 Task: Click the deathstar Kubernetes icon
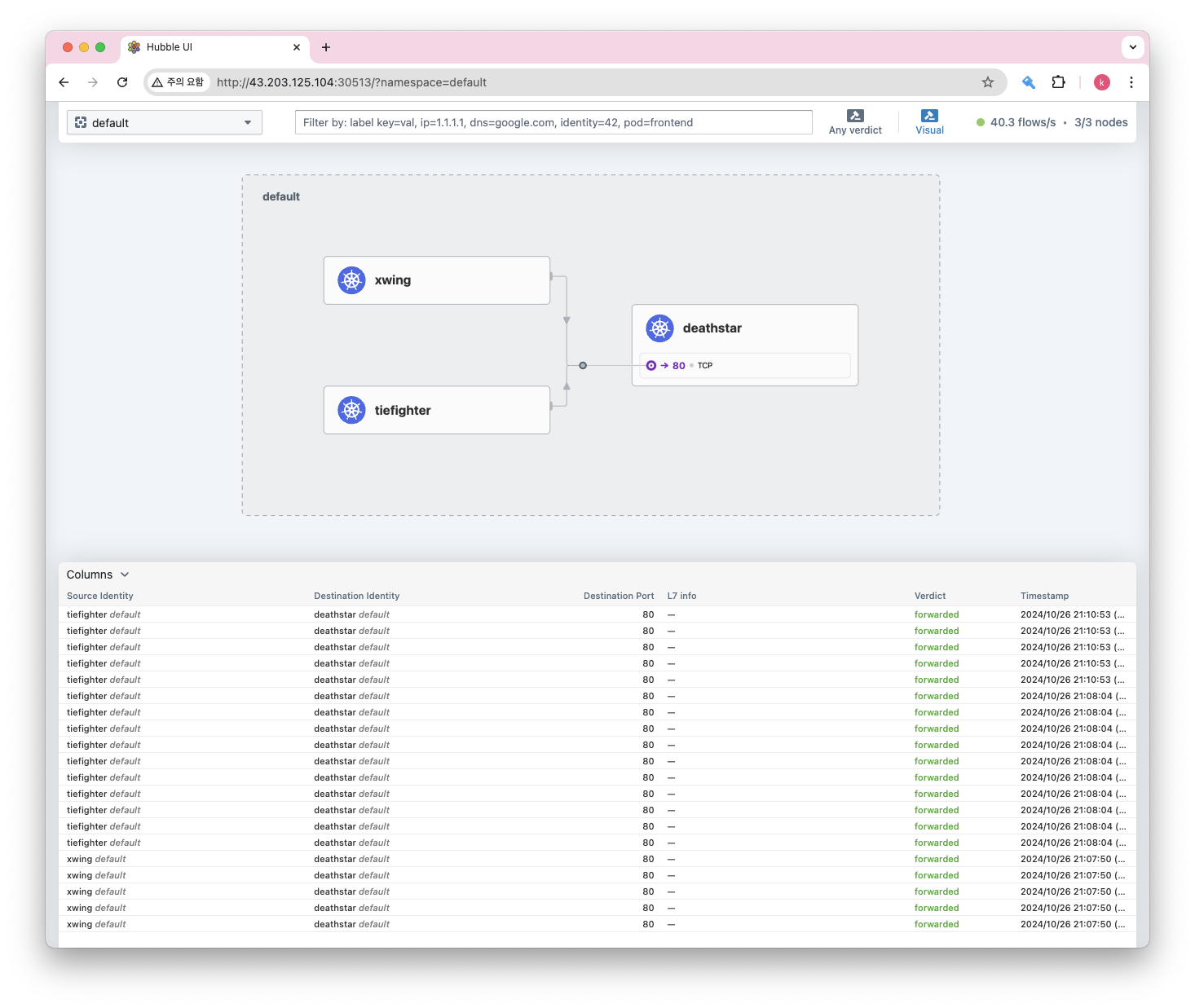(x=659, y=328)
